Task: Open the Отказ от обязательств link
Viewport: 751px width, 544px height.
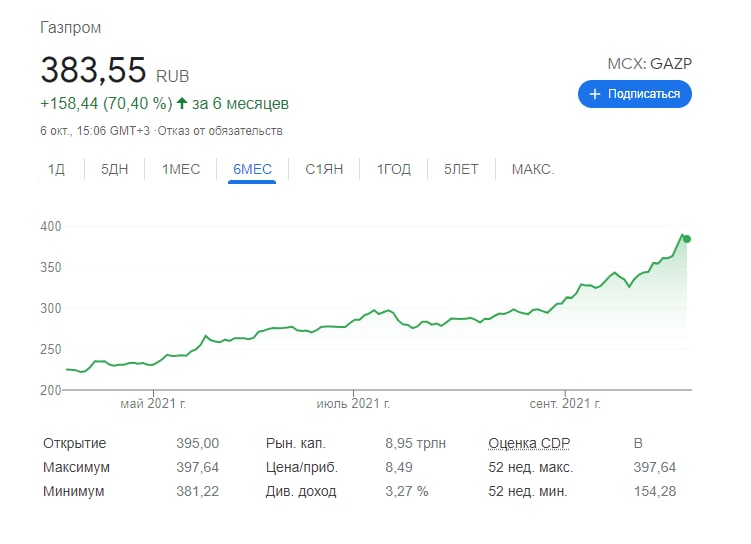Action: 220,131
